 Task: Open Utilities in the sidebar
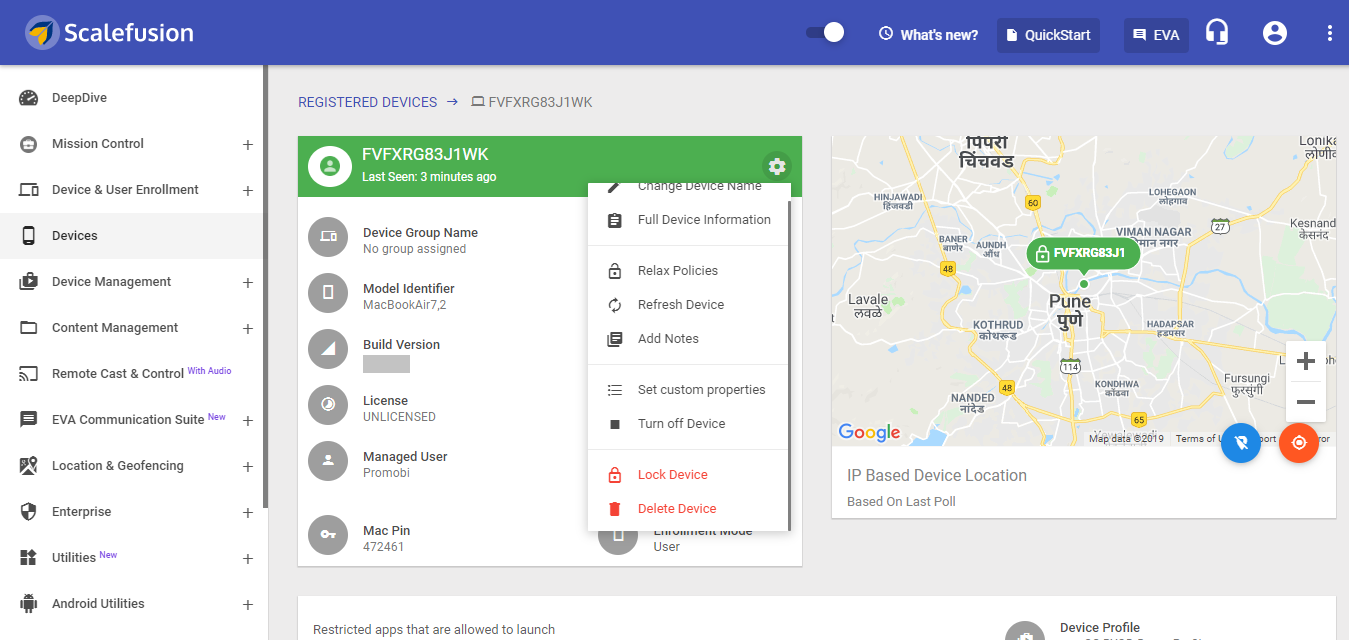(74, 558)
